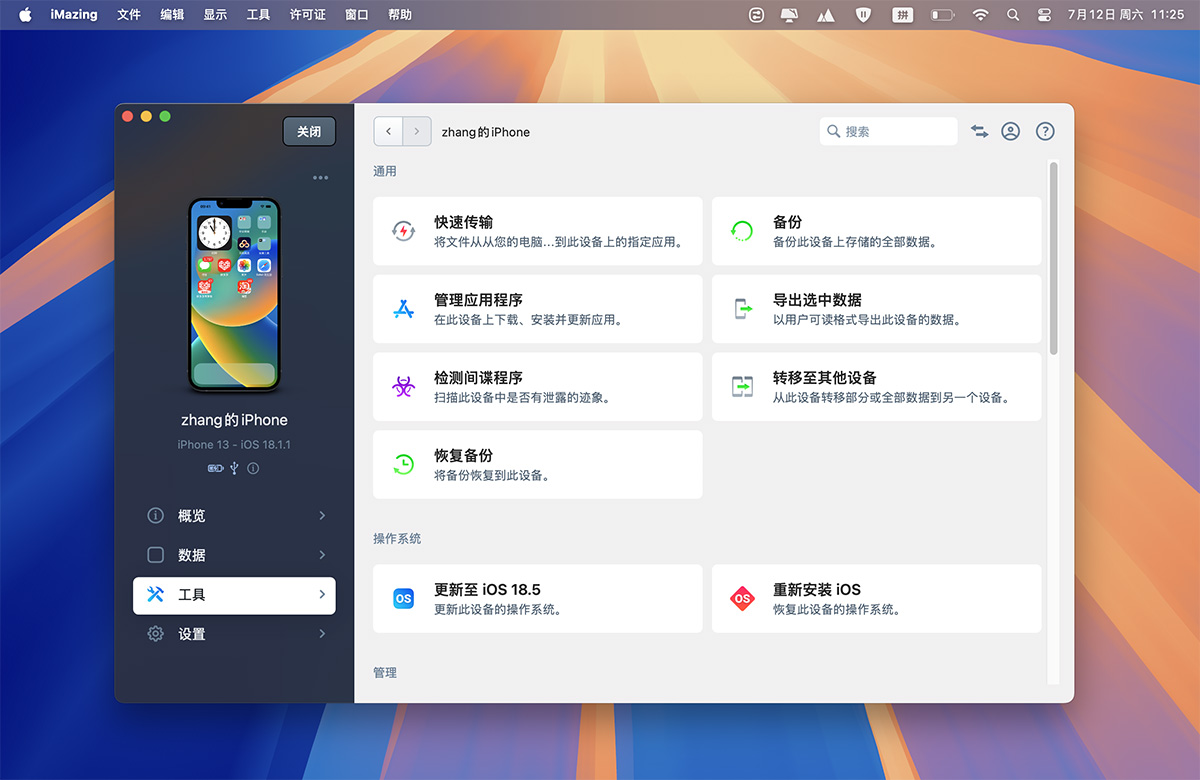The height and width of the screenshot is (780, 1200).
Task: Go back with the left arrow button
Action: click(x=388, y=131)
